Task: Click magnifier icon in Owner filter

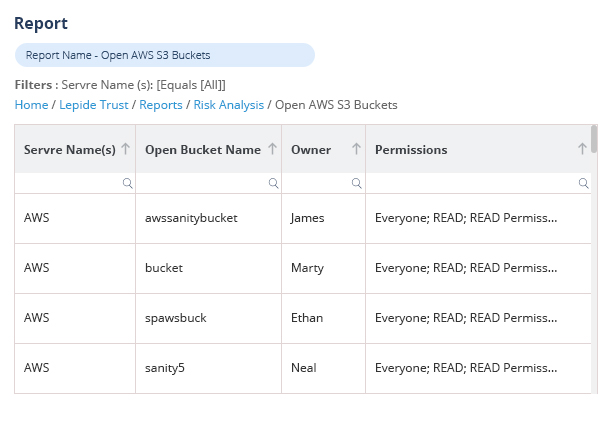Action: coord(357,184)
